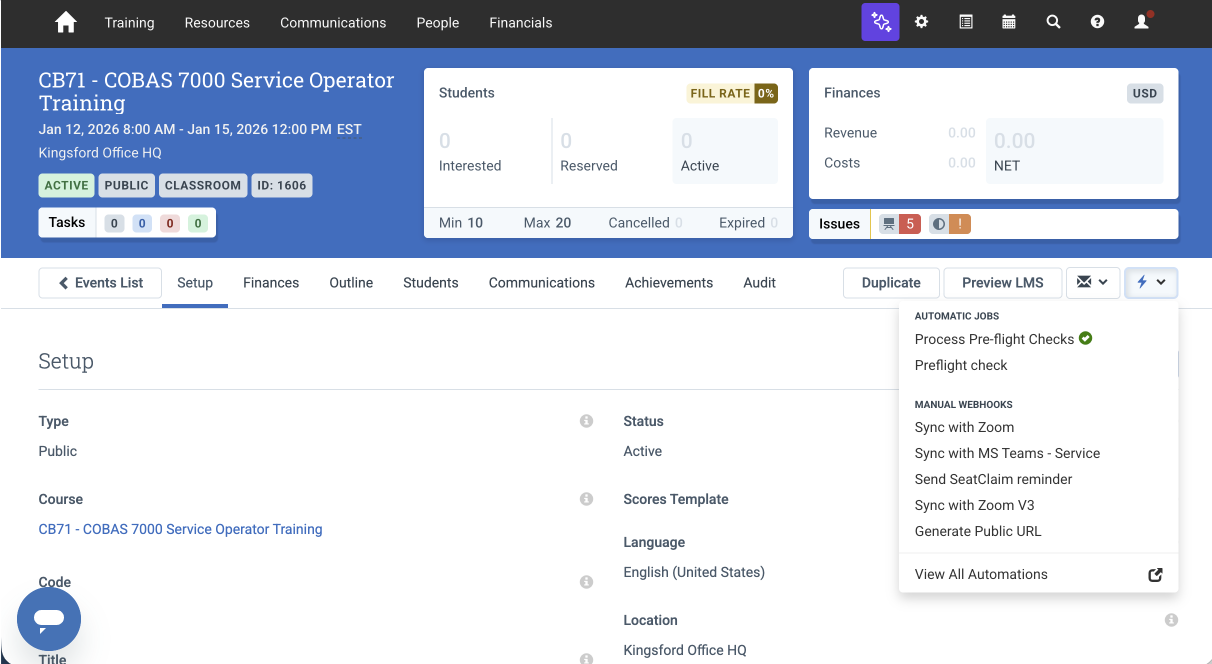Click the FILL RATE 0% badge
This screenshot has height=664, width=1212.
(x=732, y=93)
